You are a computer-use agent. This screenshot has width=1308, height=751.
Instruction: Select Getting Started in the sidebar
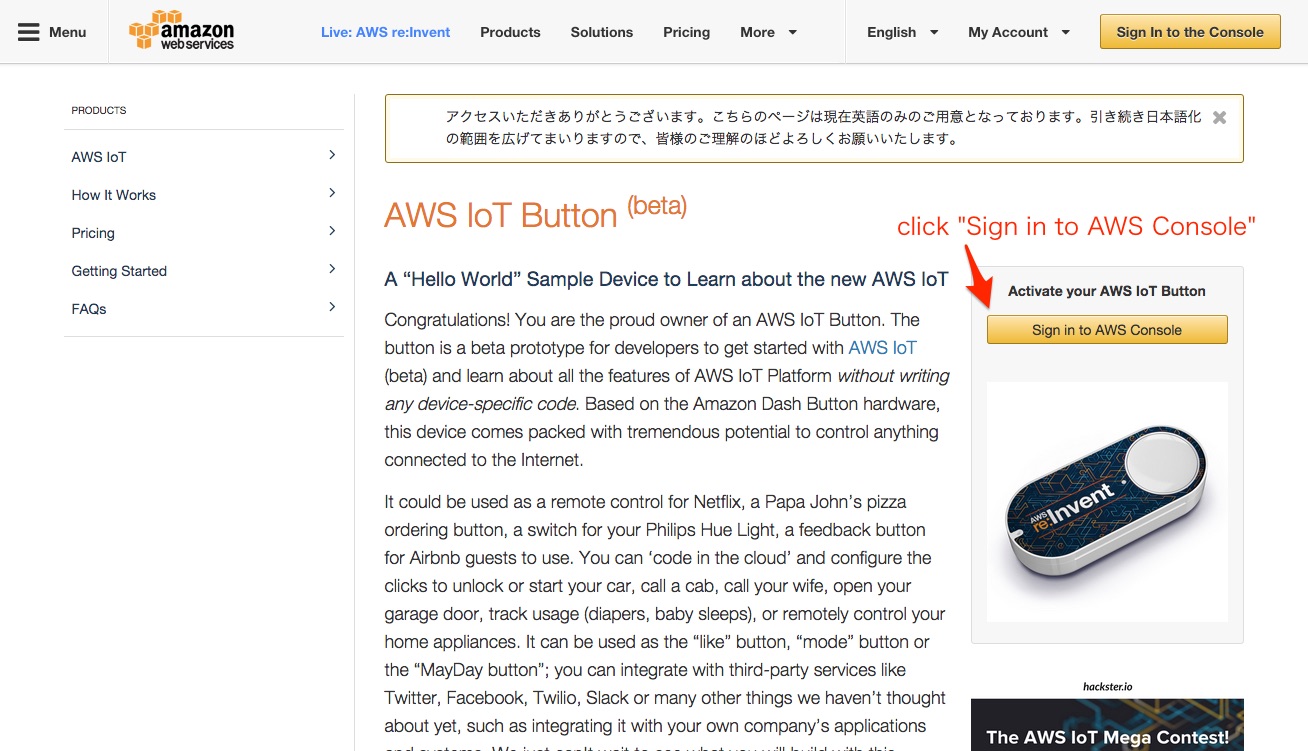119,271
